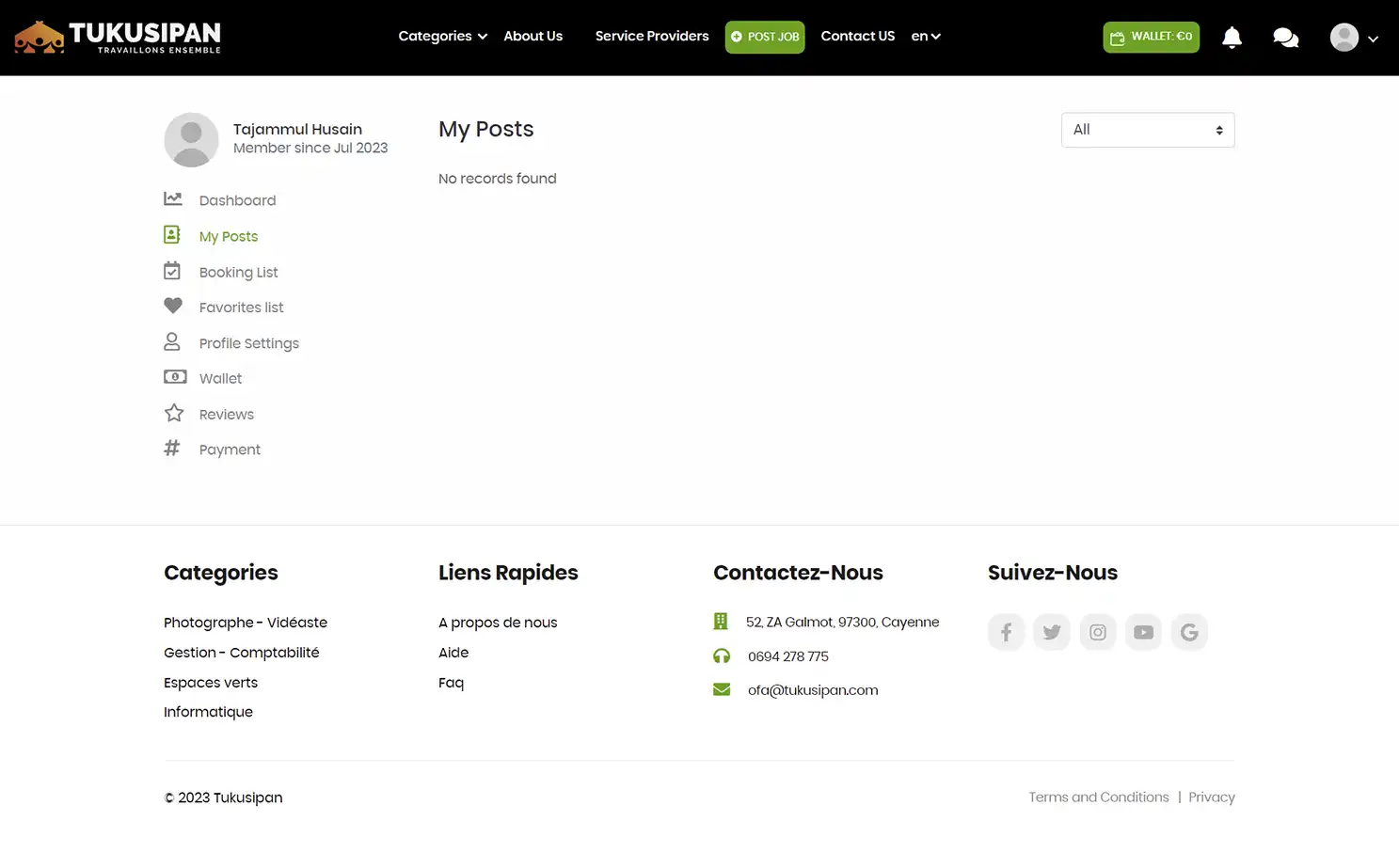
Task: Expand the Categories navigation dropdown
Action: pyautogui.click(x=441, y=36)
